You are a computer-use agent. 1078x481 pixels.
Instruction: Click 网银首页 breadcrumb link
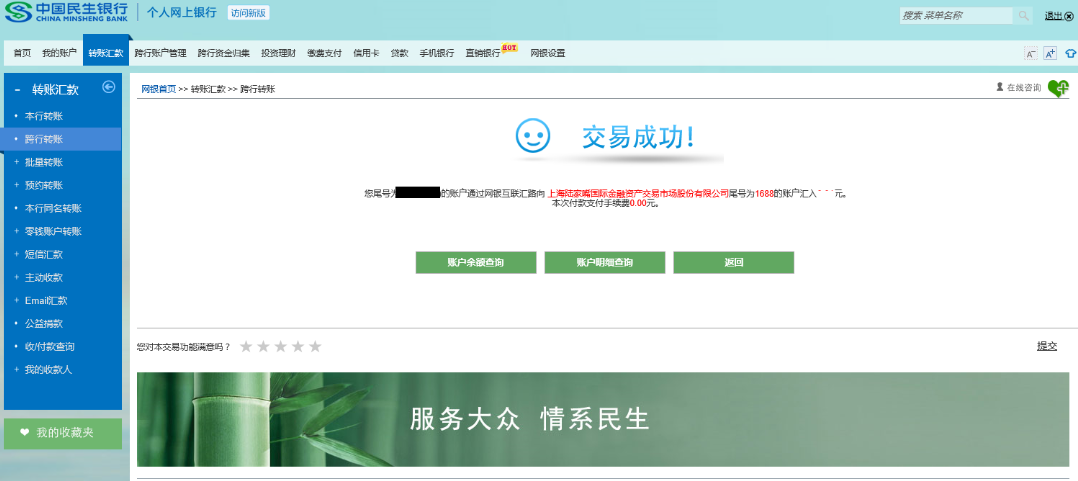158,89
